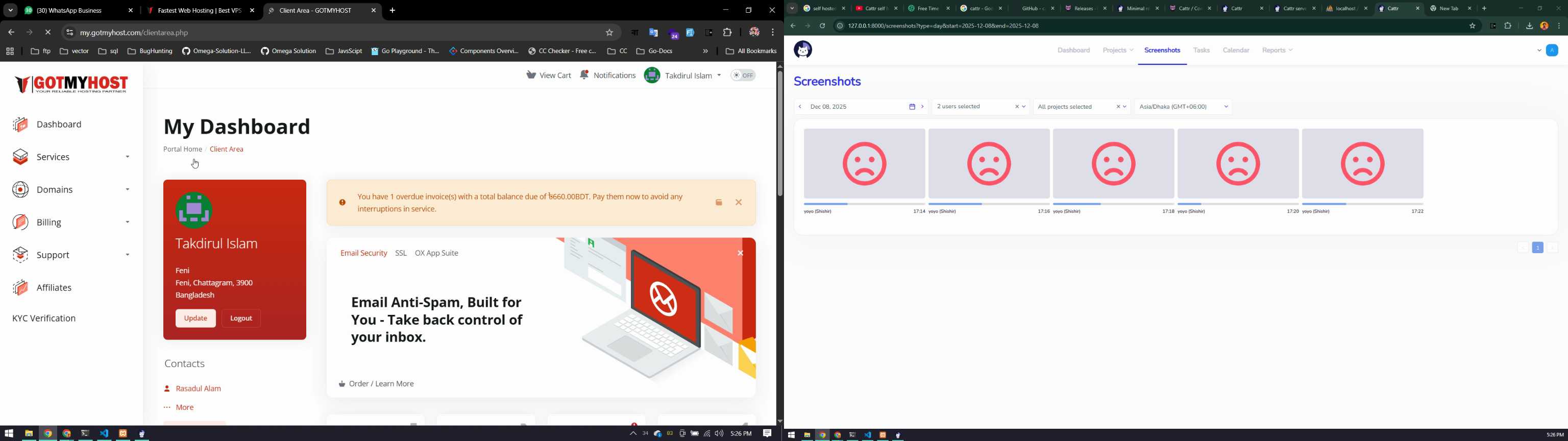Click the Update profile button
Screen dimensions: 1568x441
click(x=195, y=318)
